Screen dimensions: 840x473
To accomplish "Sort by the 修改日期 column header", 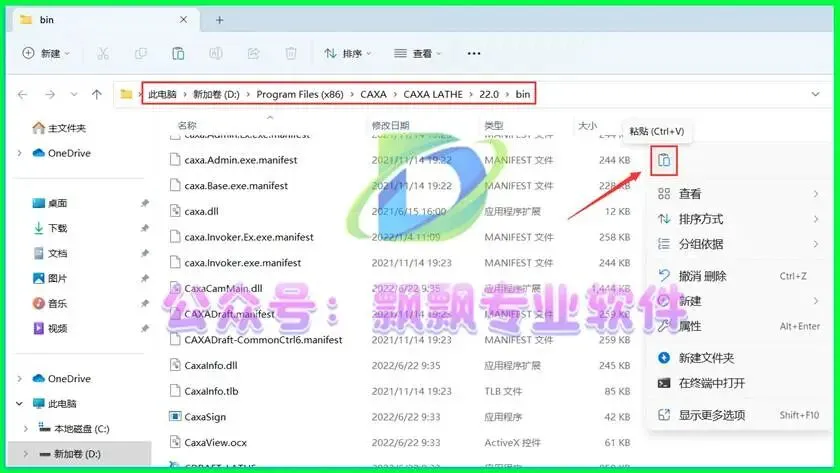I will coord(391,125).
